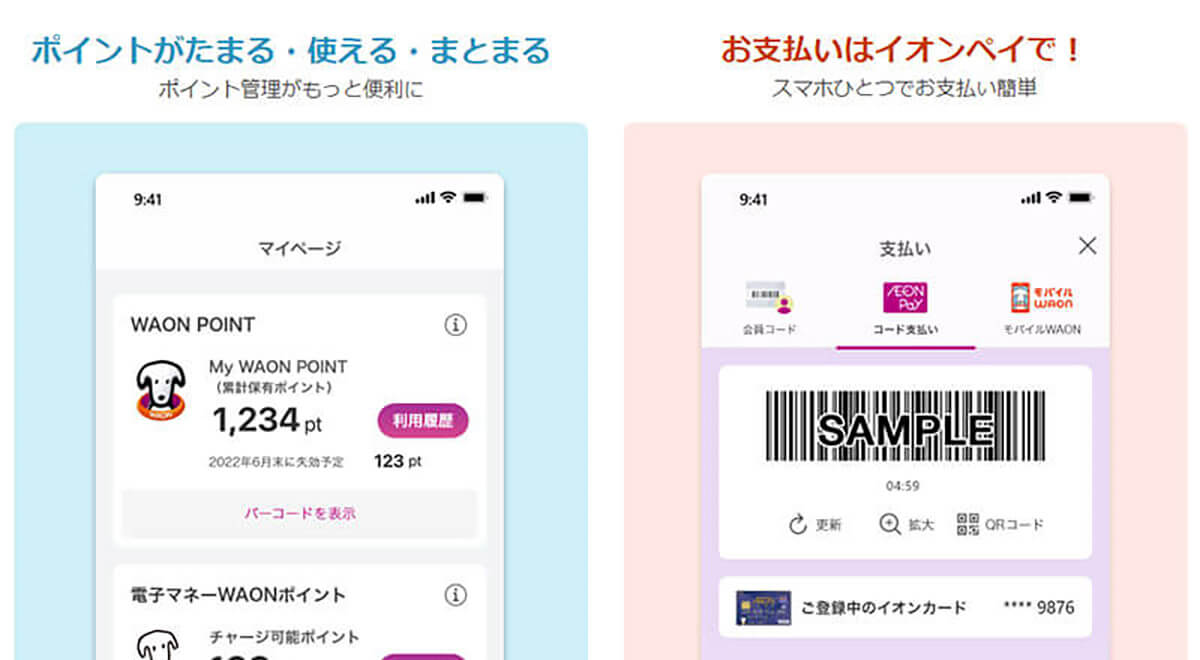
Task: Select the 会員コード tab icon
Action: (769, 298)
